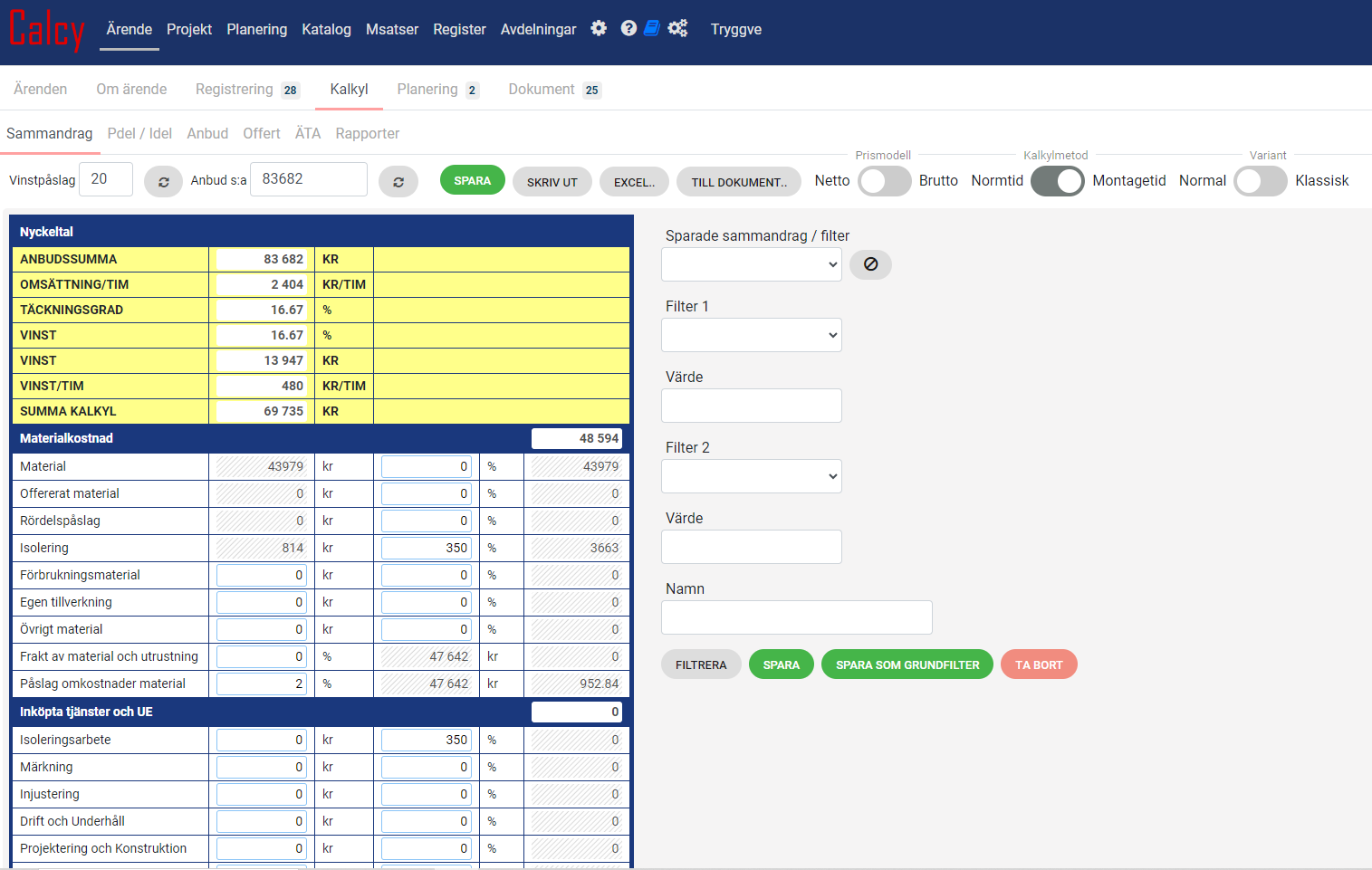Click the Calcy logo
This screenshot has height=870, width=1372.
click(47, 30)
